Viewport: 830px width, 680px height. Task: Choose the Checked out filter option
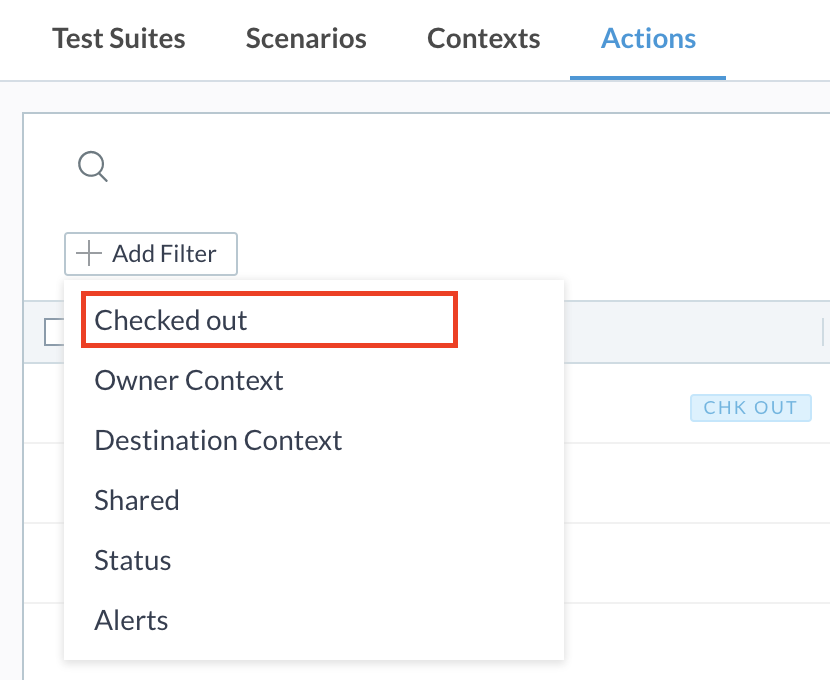pyautogui.click(x=269, y=320)
